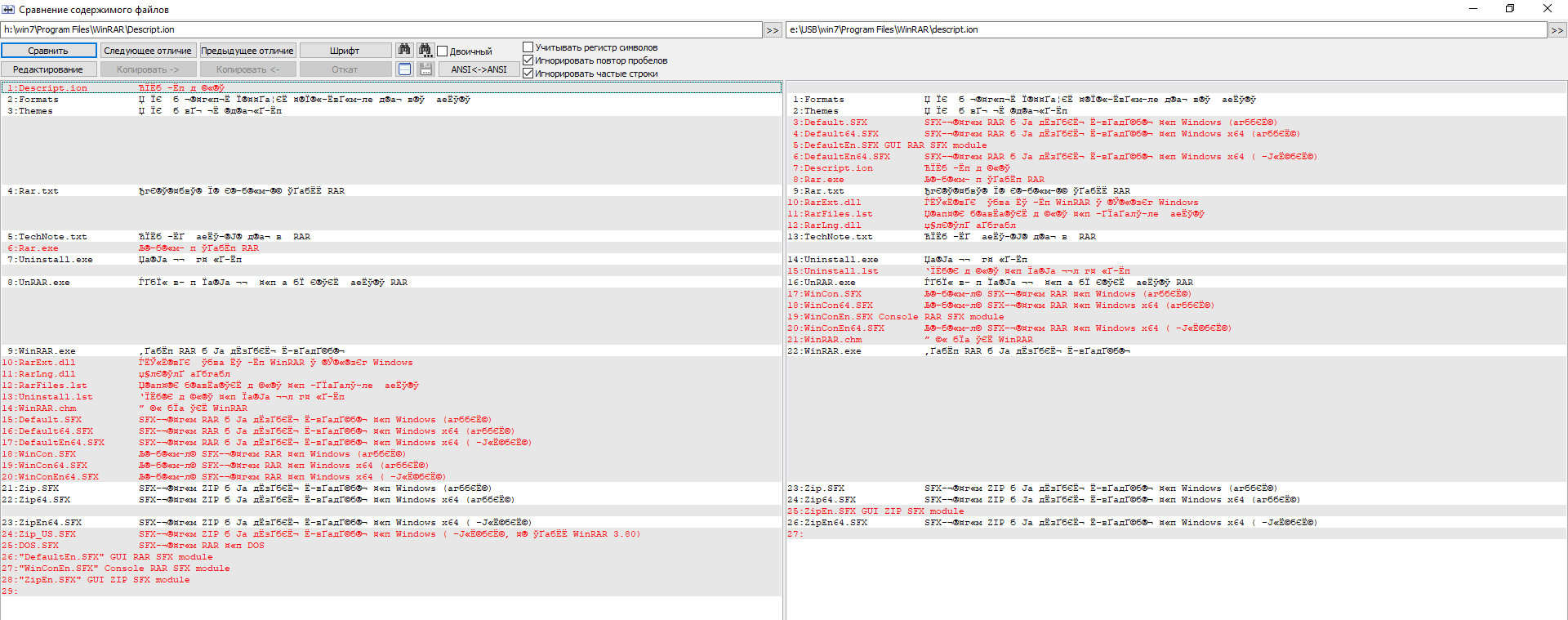Uncheck Игнорировать повтор пробелов
The width and height of the screenshot is (1568, 620).
pos(528,60)
